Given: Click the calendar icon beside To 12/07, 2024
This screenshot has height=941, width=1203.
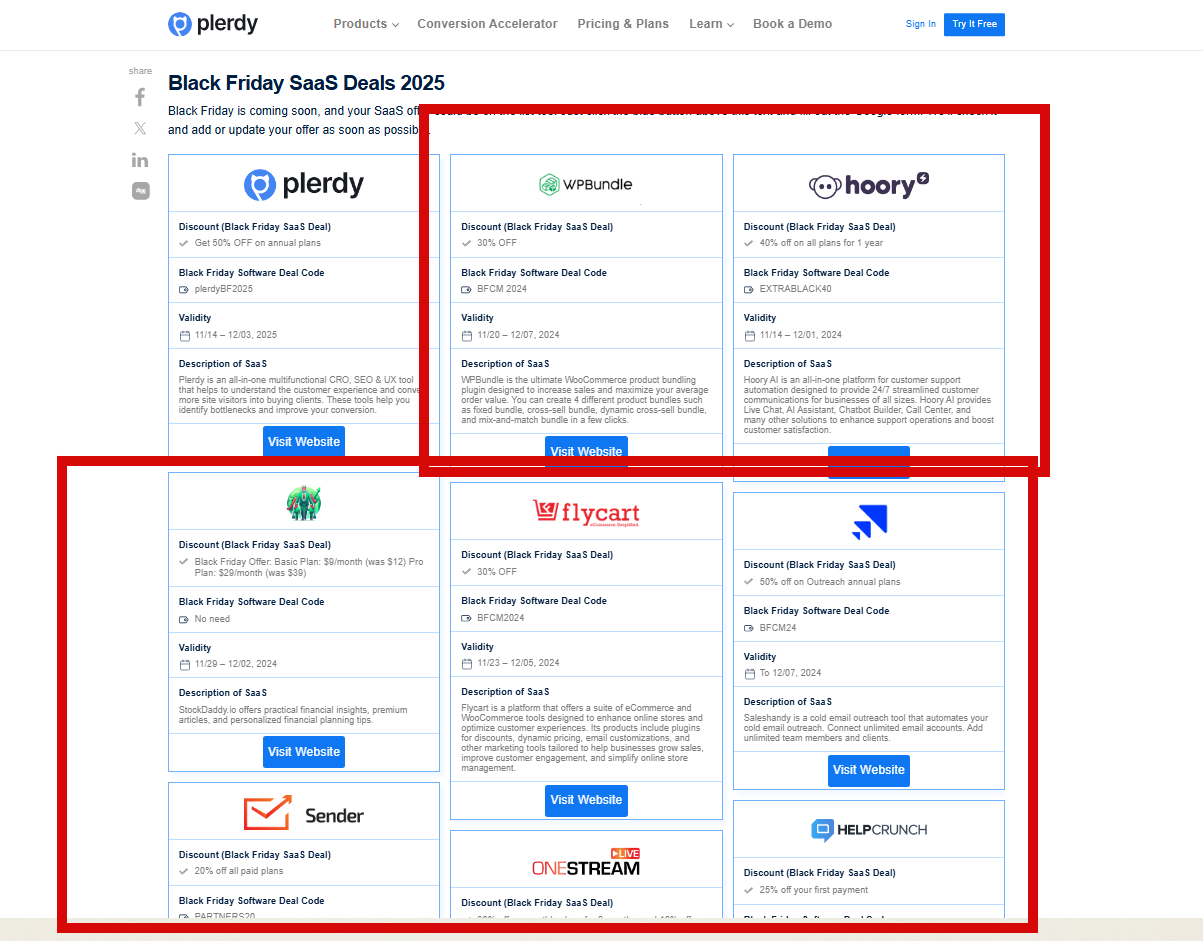Looking at the screenshot, I should 749,673.
